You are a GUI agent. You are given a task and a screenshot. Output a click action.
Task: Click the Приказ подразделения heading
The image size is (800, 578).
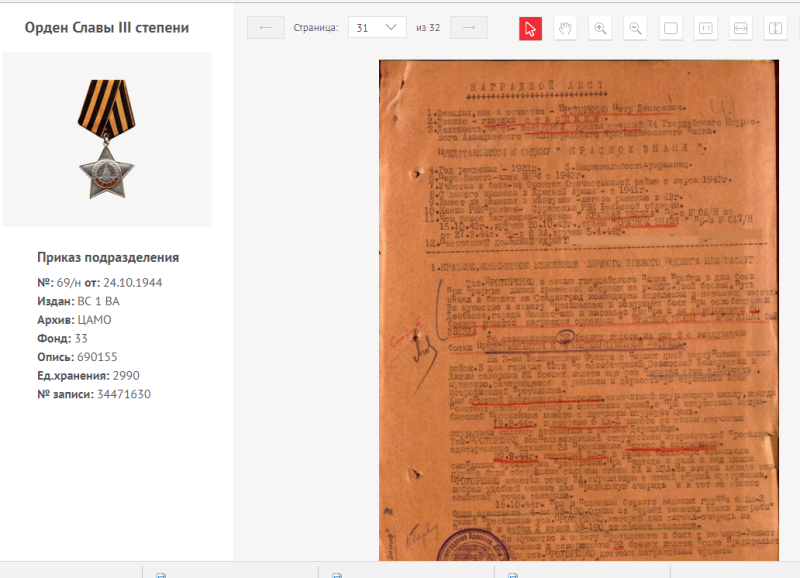(x=108, y=257)
